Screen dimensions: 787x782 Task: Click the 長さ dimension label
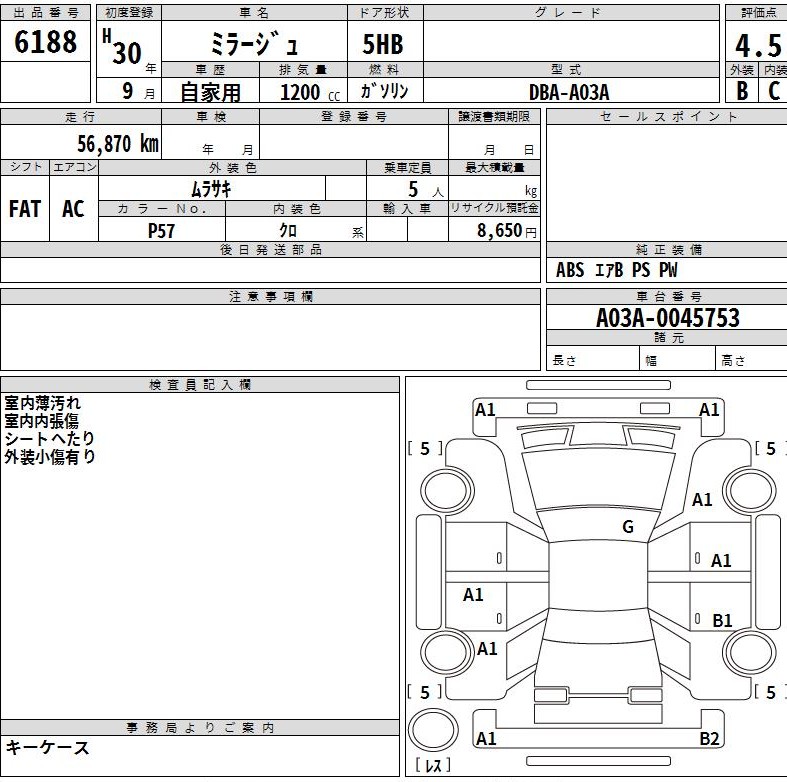[x=565, y=360]
